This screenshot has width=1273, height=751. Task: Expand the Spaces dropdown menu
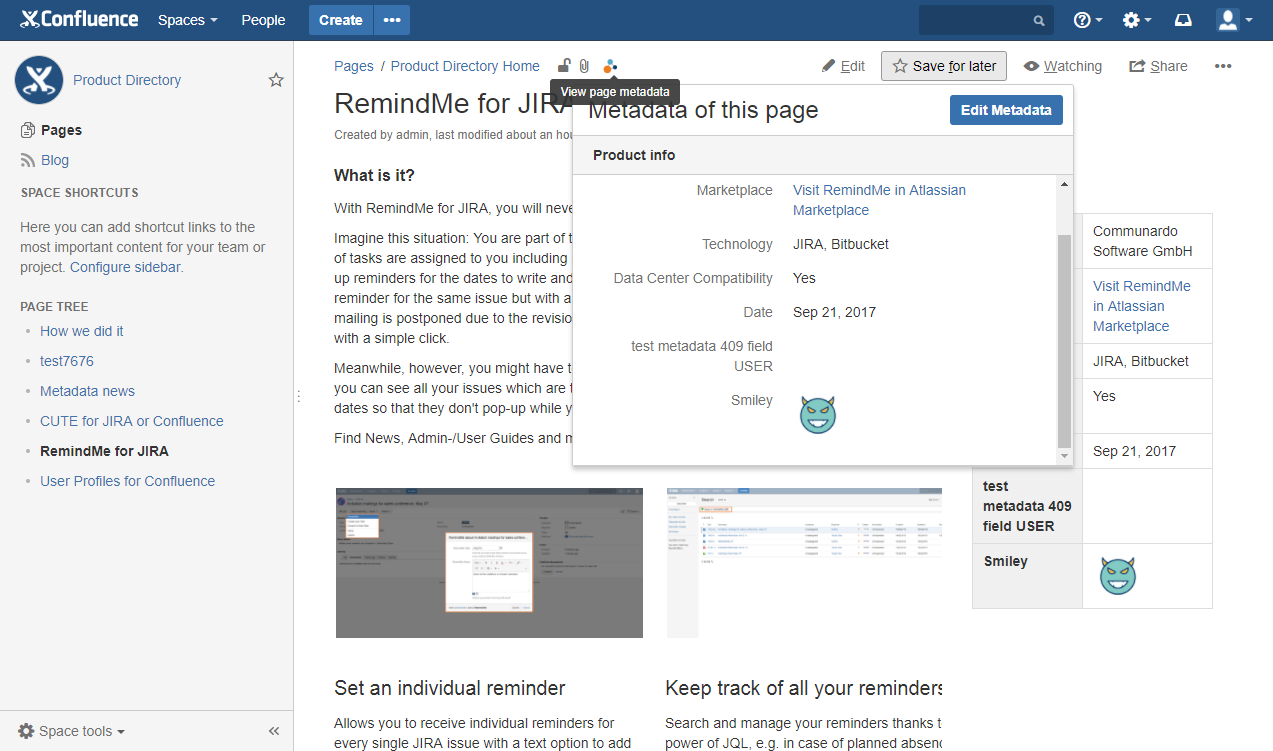tap(187, 20)
